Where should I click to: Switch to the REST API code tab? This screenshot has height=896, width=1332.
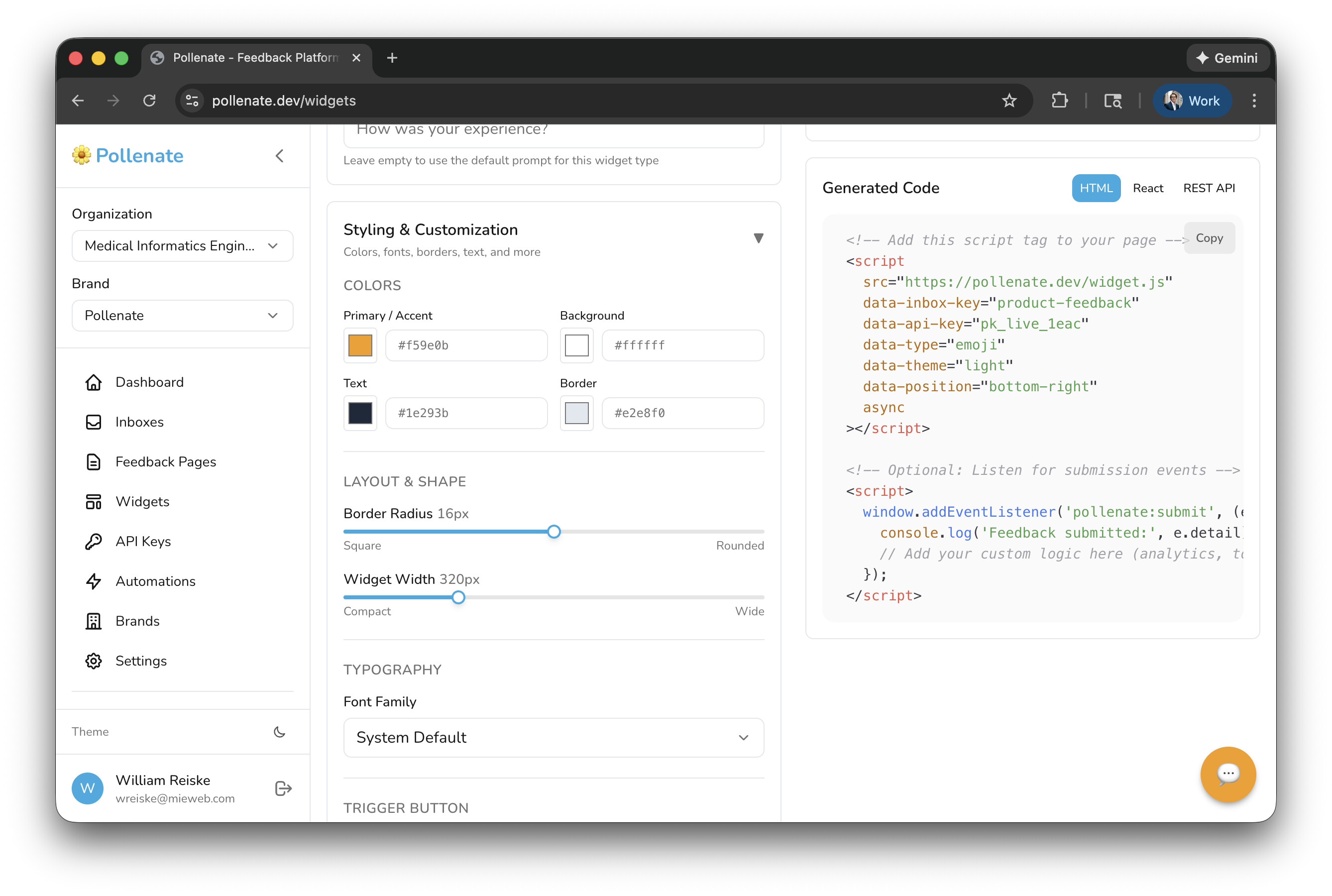click(x=1209, y=188)
